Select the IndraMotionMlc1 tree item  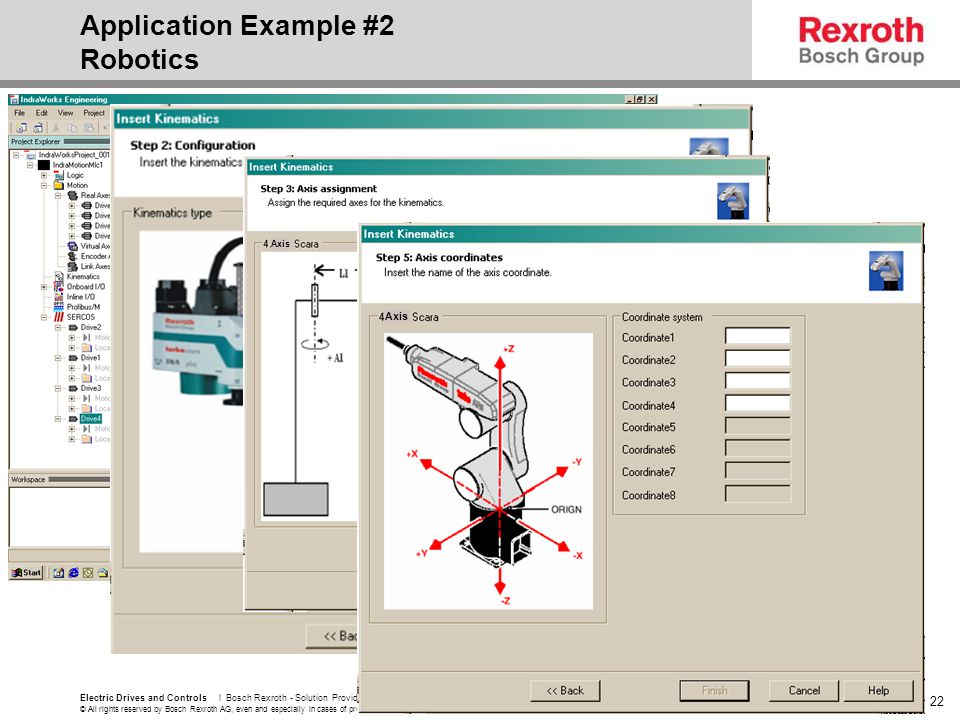point(78,165)
